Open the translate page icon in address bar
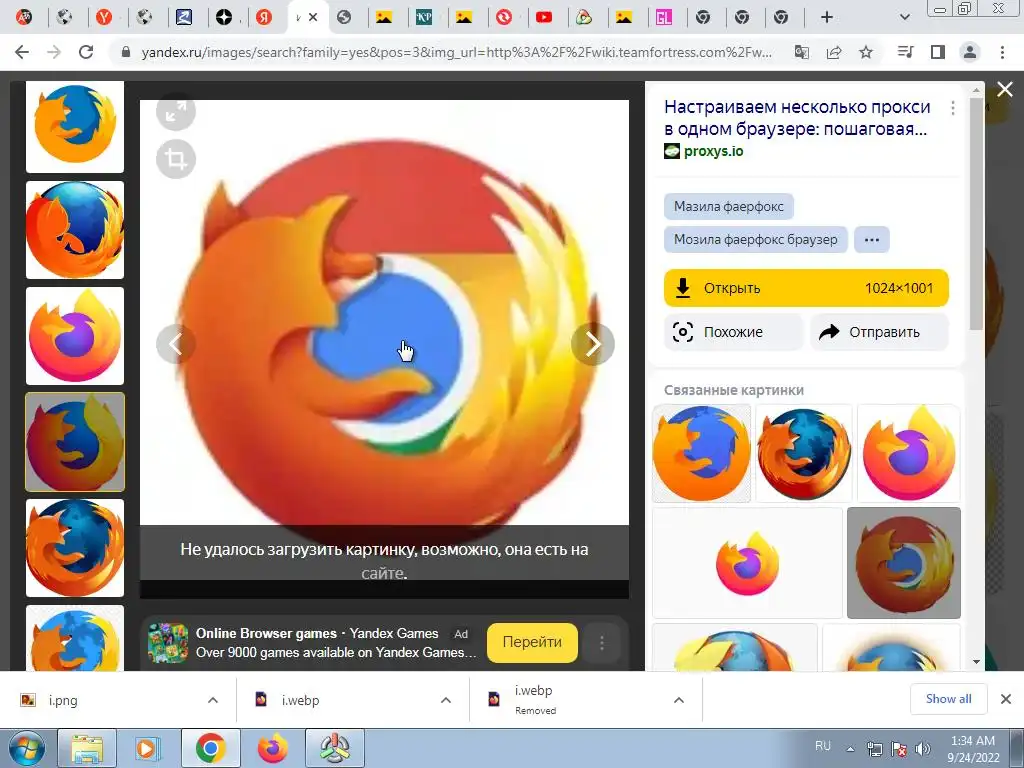1024x768 pixels. point(801,52)
